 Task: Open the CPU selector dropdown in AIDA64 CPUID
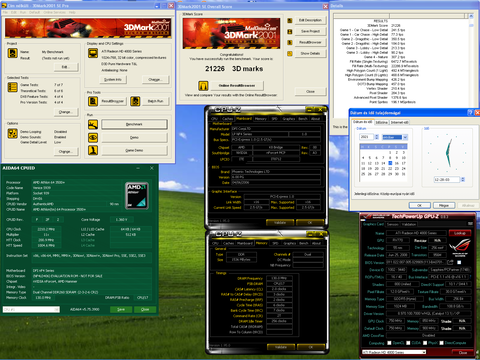pyautogui.click(x=31, y=310)
